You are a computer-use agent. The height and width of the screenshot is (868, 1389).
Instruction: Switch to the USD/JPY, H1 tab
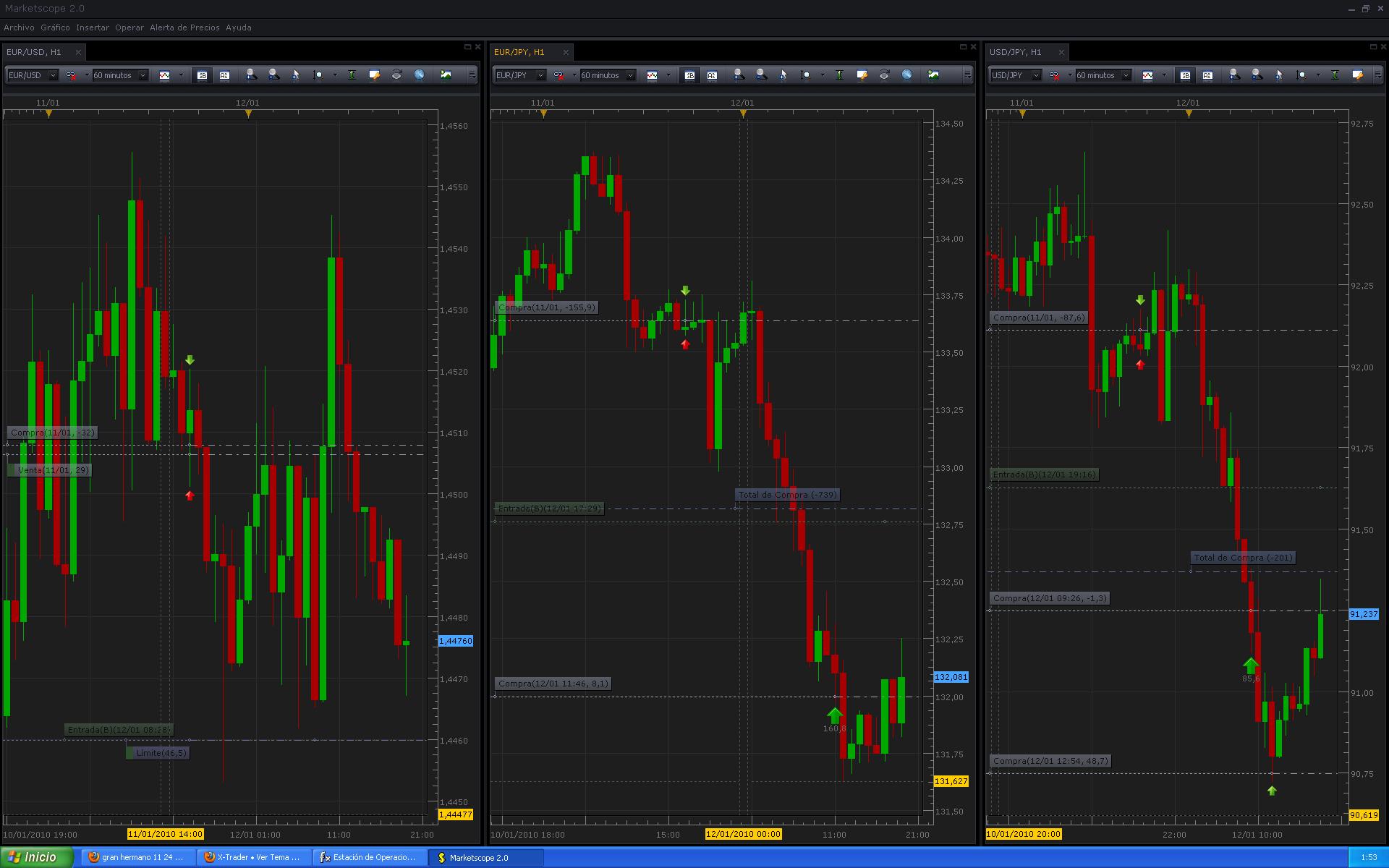[1016, 52]
